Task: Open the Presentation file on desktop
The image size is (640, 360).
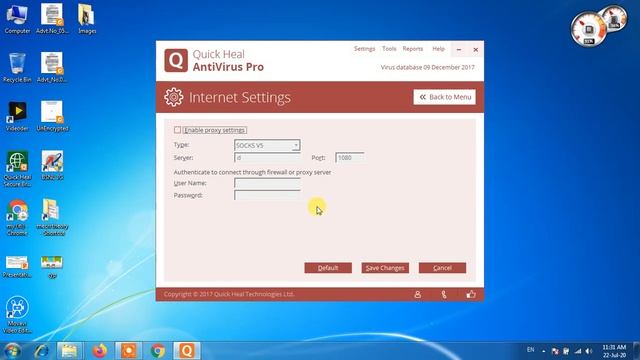Action: (17, 267)
